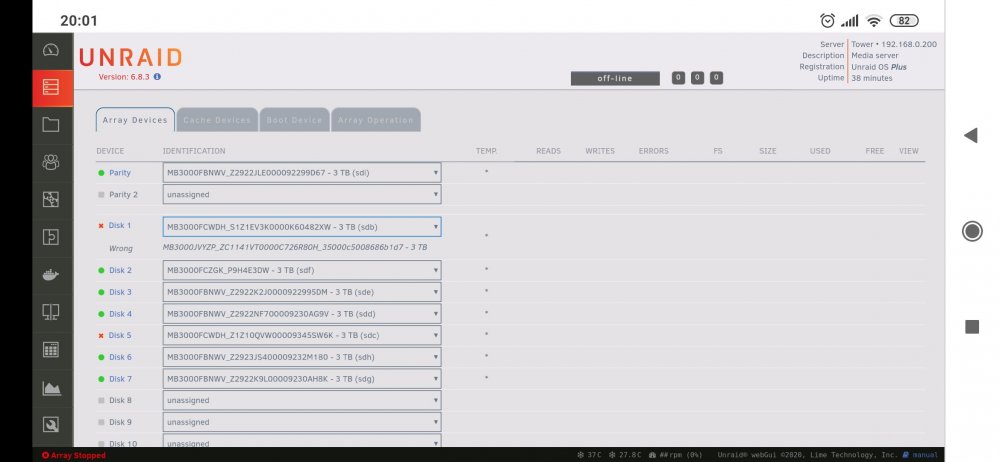Click the 37 C temperature footer entry
1000x462 pixels.
pos(589,455)
